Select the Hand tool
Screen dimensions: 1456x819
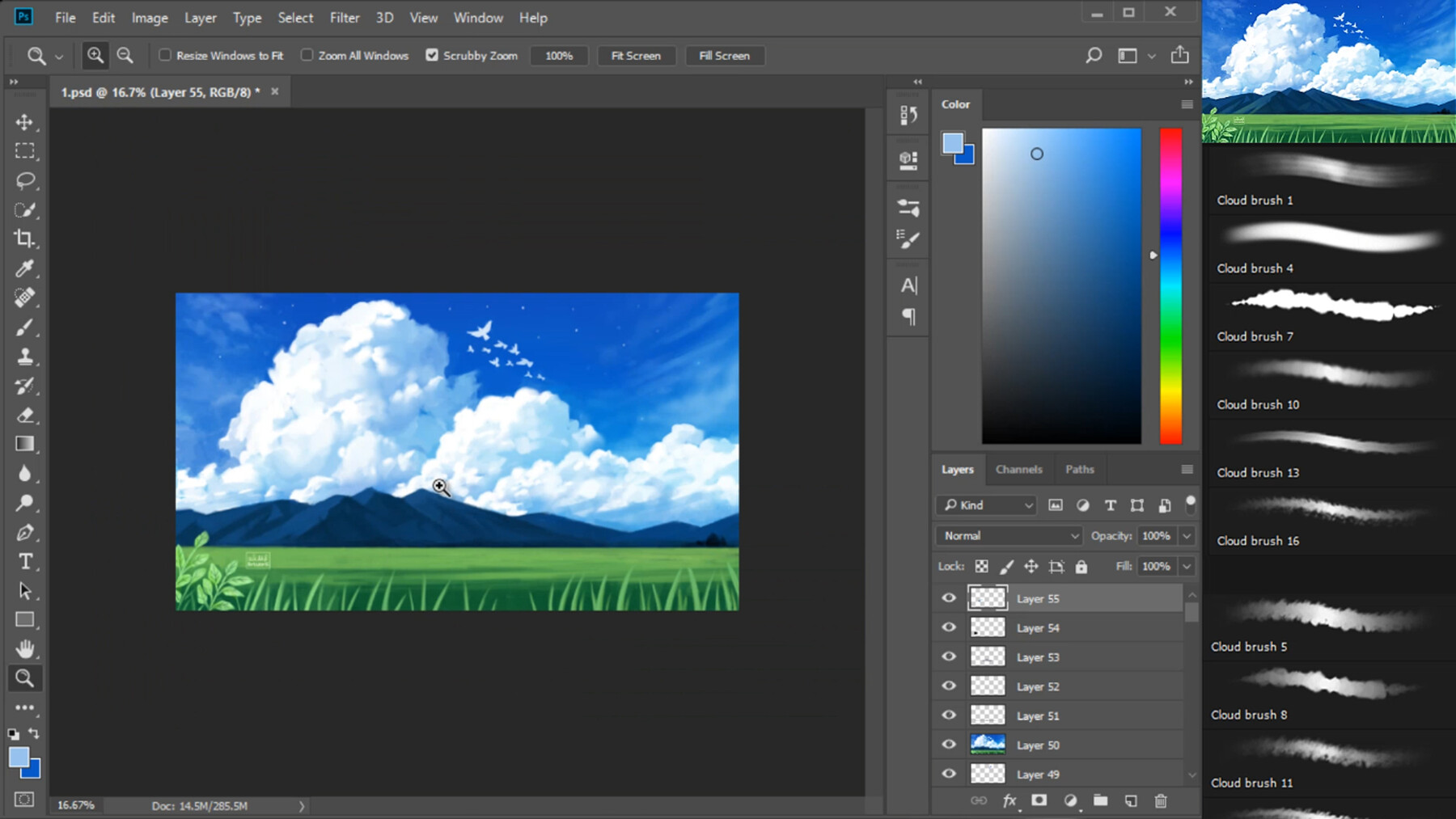click(x=25, y=648)
